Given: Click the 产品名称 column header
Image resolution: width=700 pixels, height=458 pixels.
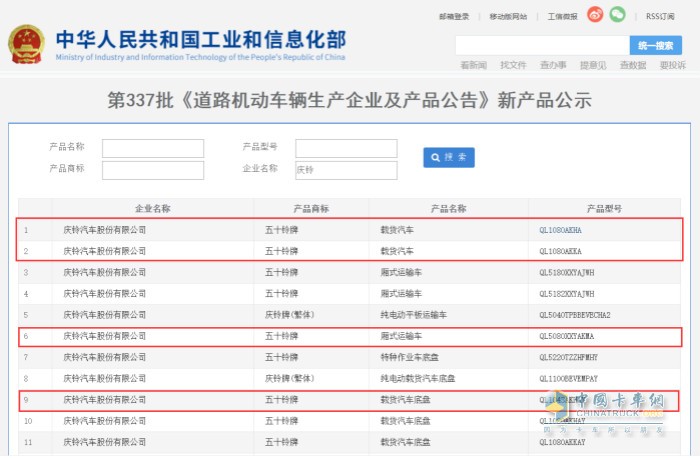Looking at the screenshot, I should (449, 208).
